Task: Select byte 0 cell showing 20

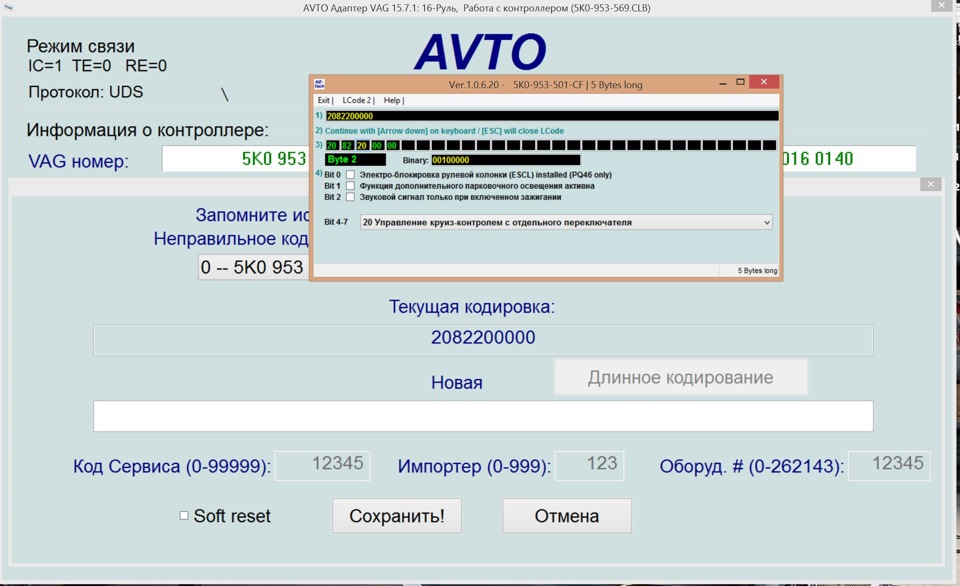Action: pos(331,146)
